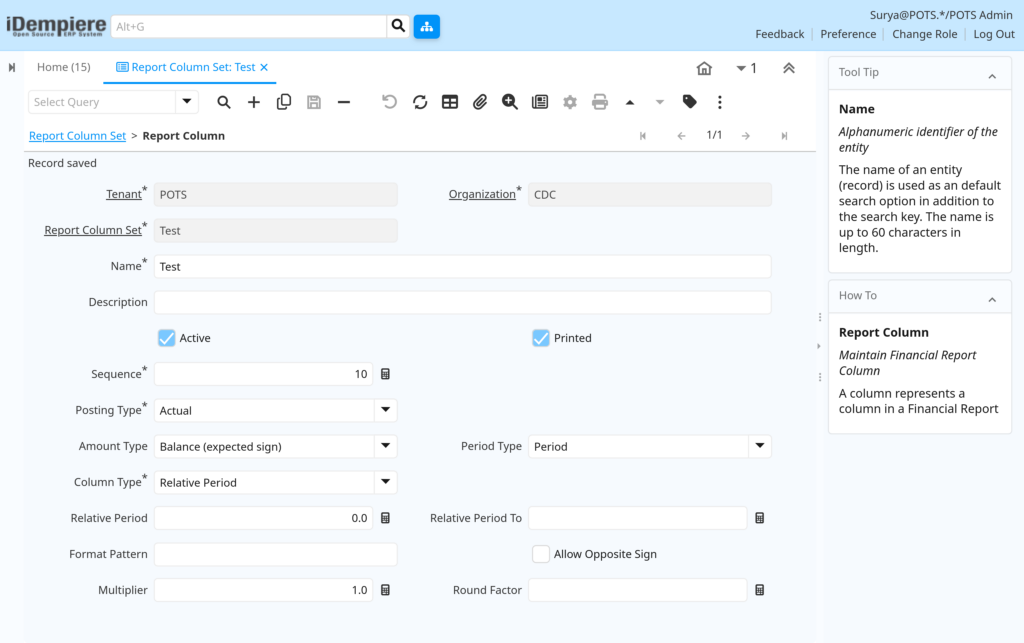Open the Column Type dropdown
This screenshot has width=1024, height=643.
coord(385,482)
